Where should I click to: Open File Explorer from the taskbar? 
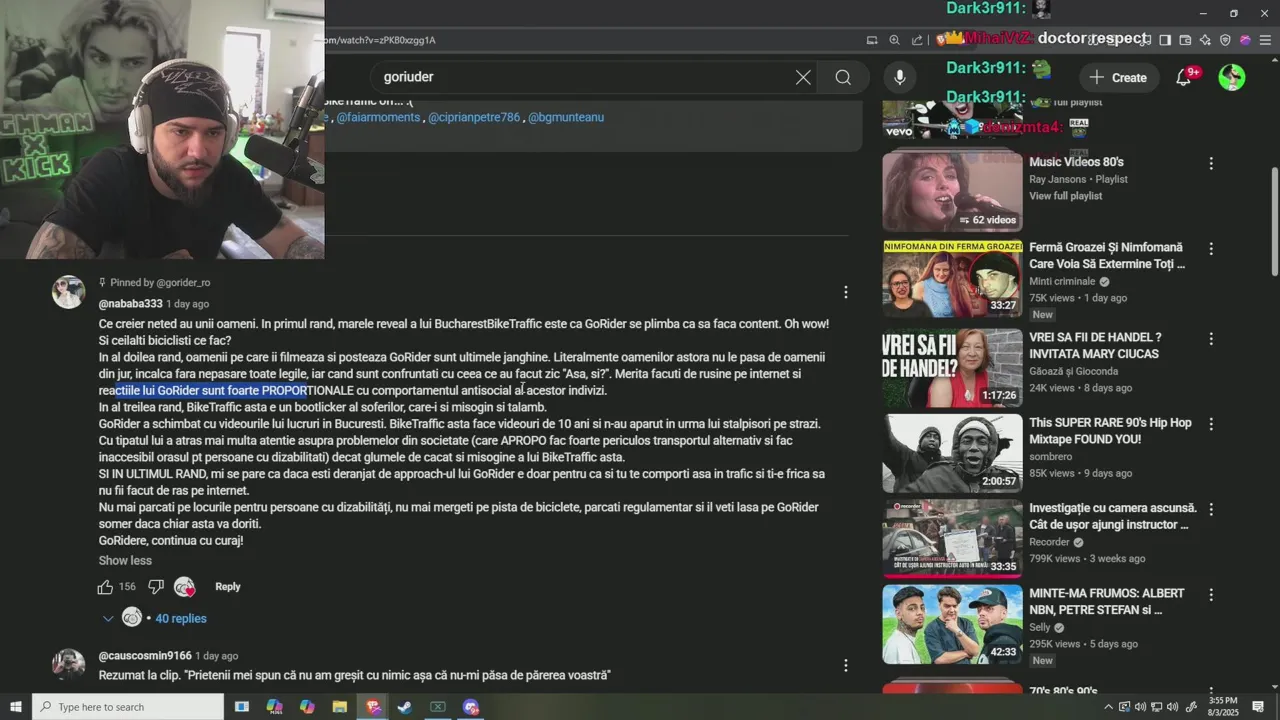click(340, 707)
